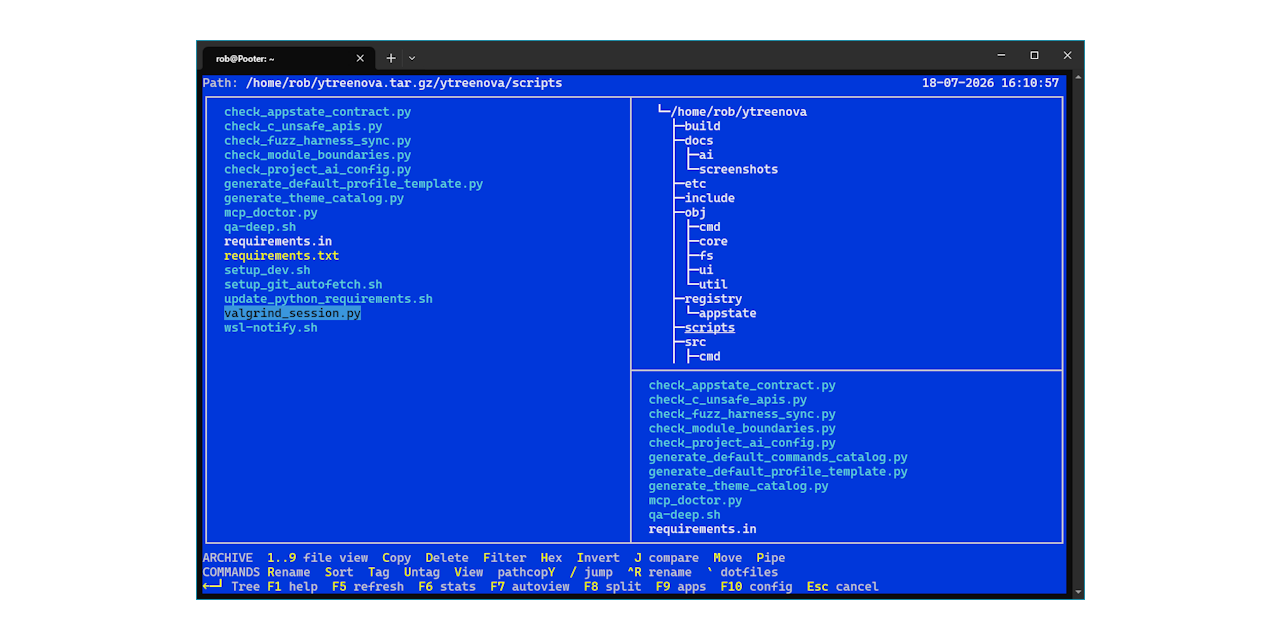Expand the docs folder in tree
This screenshot has height=640, width=1280.
click(699, 141)
